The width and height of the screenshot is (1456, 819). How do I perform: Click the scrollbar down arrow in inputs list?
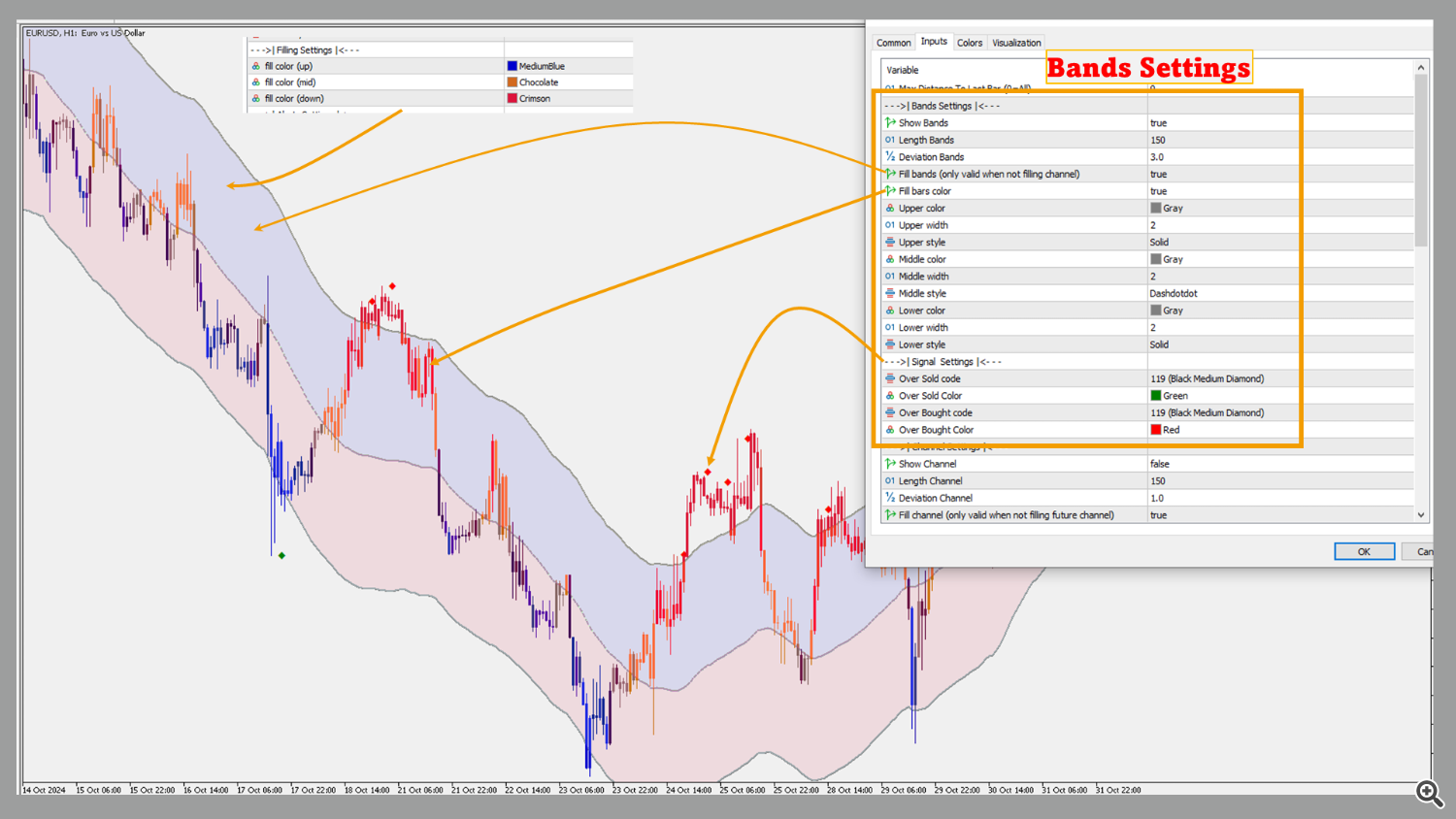[1421, 515]
